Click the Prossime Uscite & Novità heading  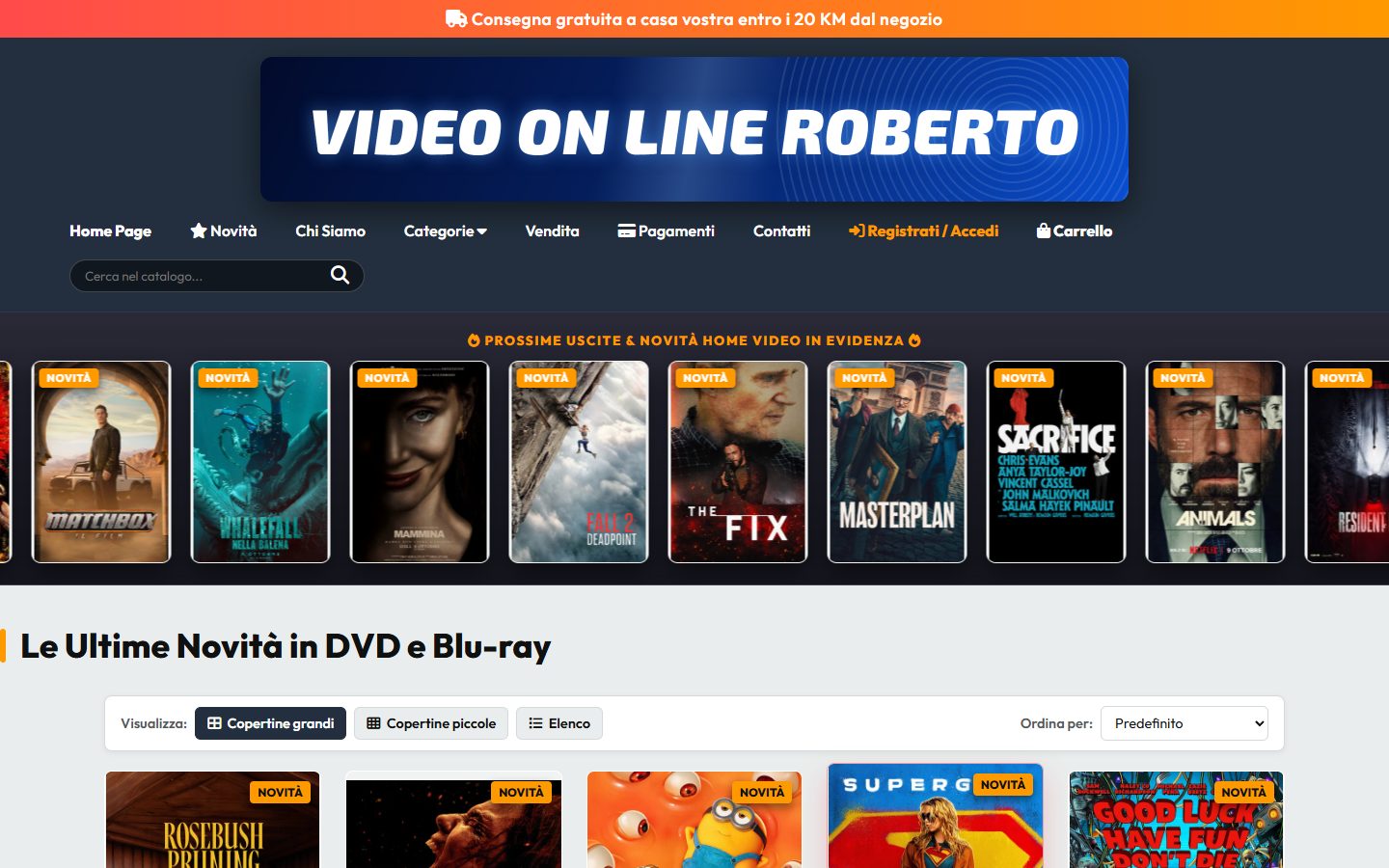click(x=694, y=340)
